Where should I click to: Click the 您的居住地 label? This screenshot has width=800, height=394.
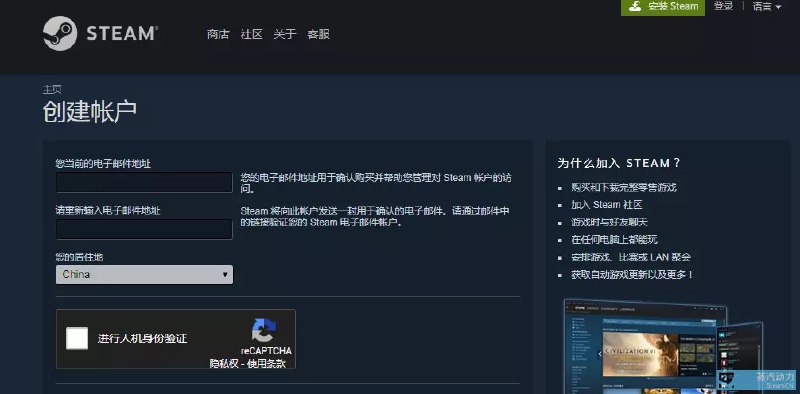(x=80, y=257)
